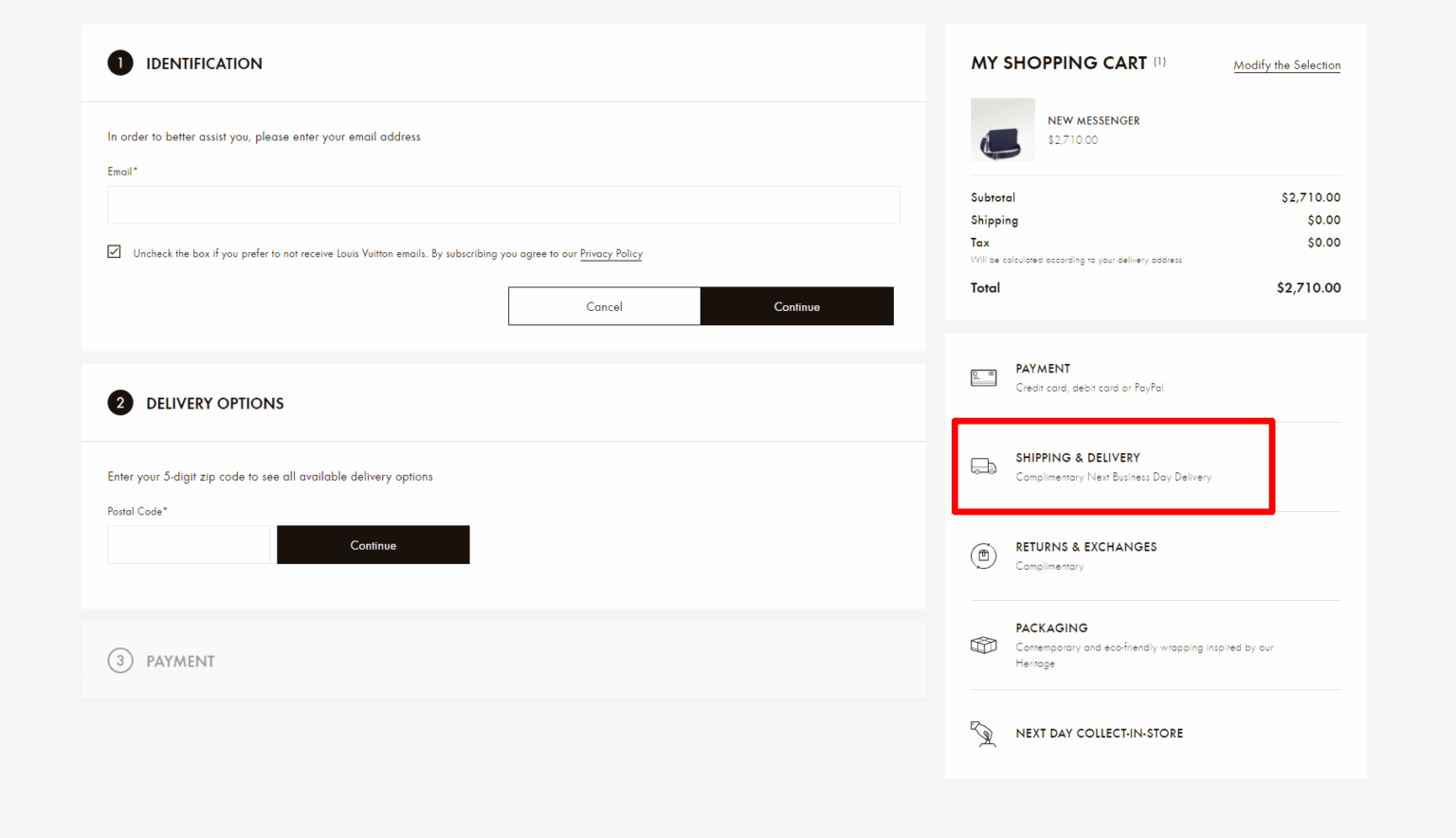Image resolution: width=1456 pixels, height=838 pixels.
Task: Click the Postal Code input field
Action: pos(188,544)
